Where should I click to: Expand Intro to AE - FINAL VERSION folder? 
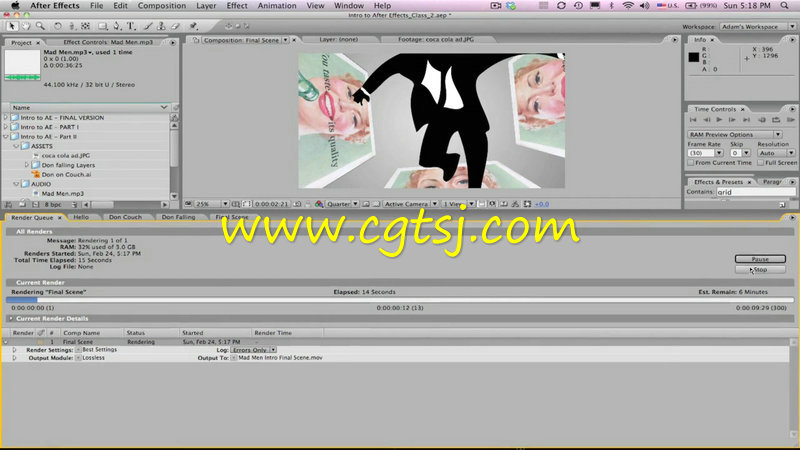pyautogui.click(x=6, y=117)
